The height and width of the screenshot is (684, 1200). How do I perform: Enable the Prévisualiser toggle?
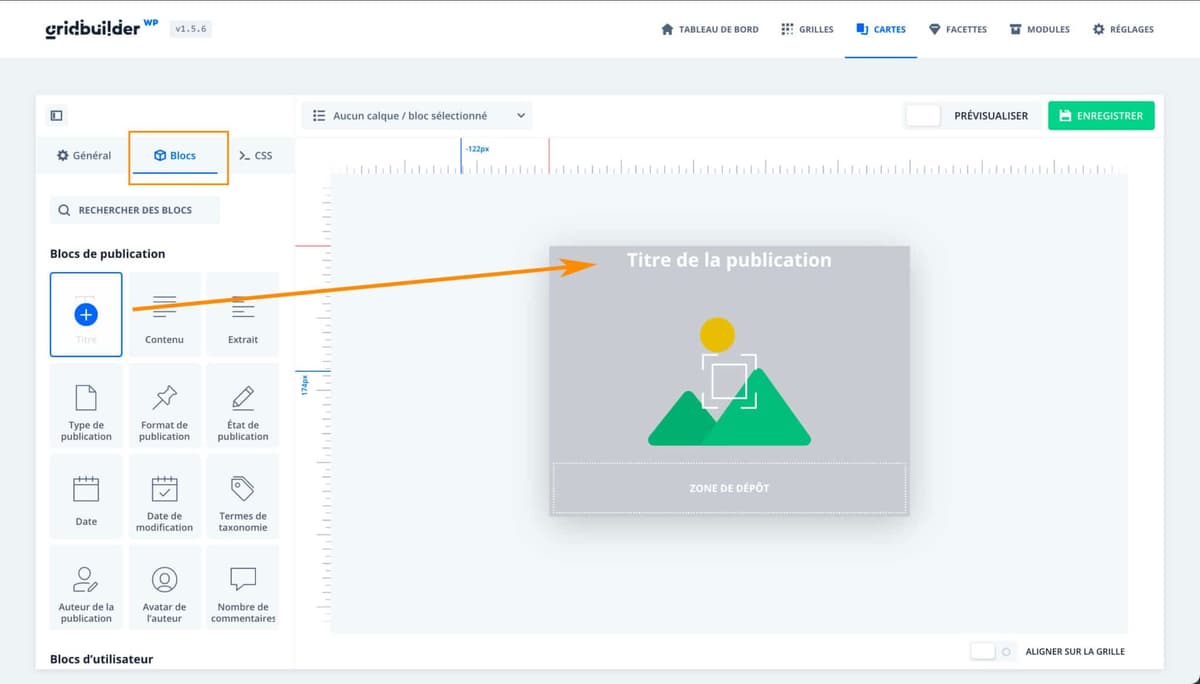pyautogui.click(x=922, y=115)
